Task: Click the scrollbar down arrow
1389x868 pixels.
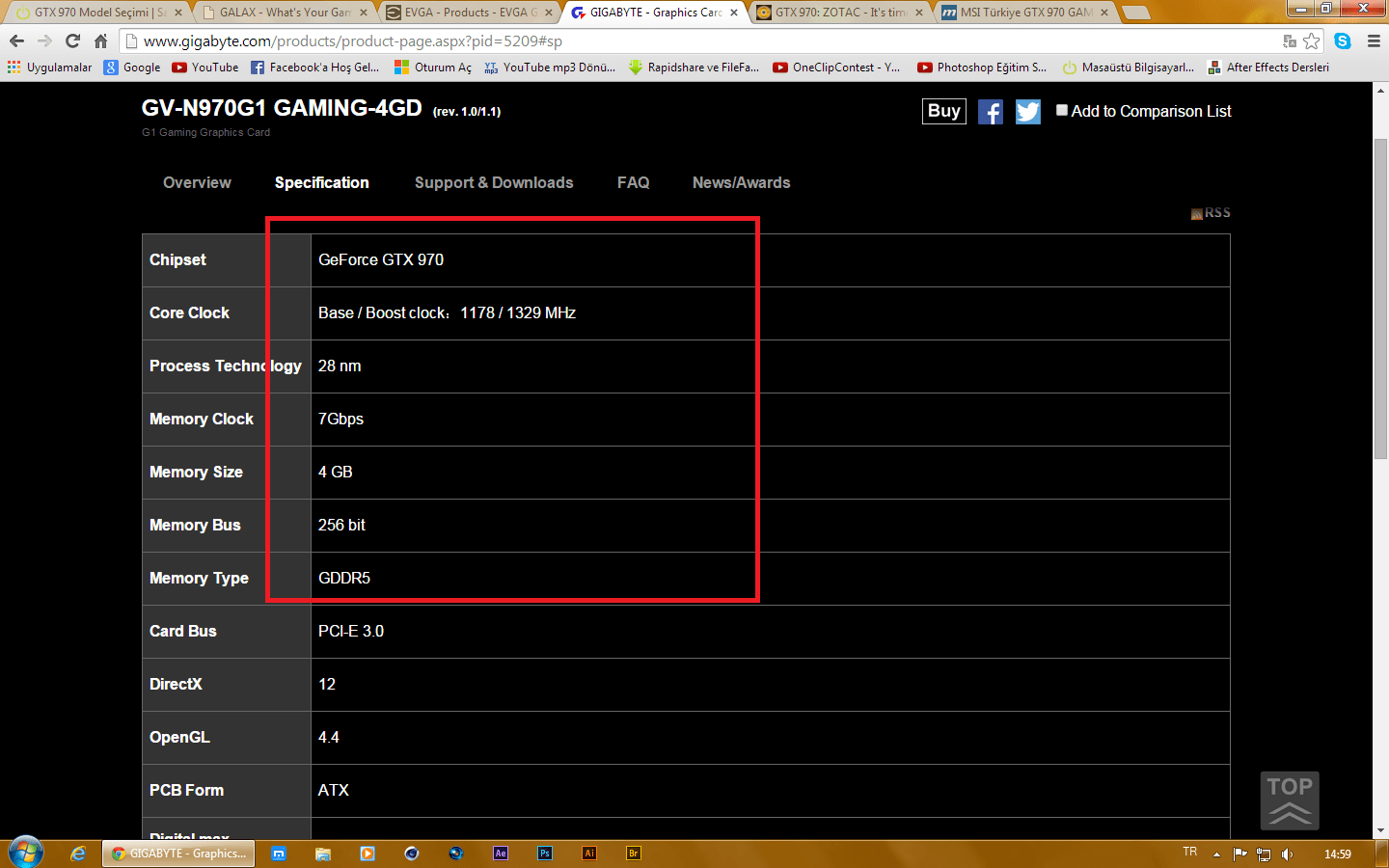Action: [x=1380, y=830]
